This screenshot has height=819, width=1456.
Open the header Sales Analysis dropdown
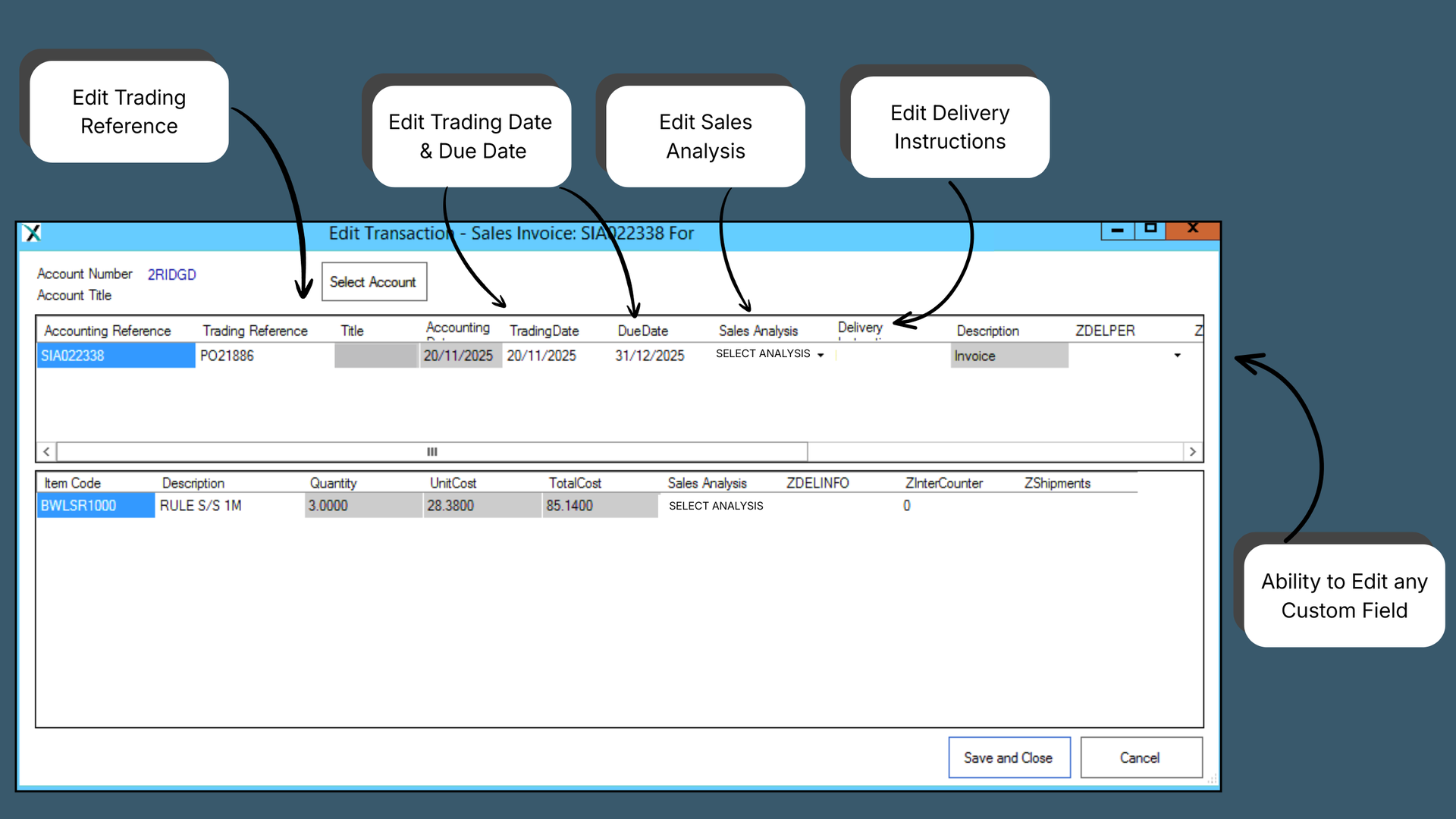pyautogui.click(x=821, y=355)
